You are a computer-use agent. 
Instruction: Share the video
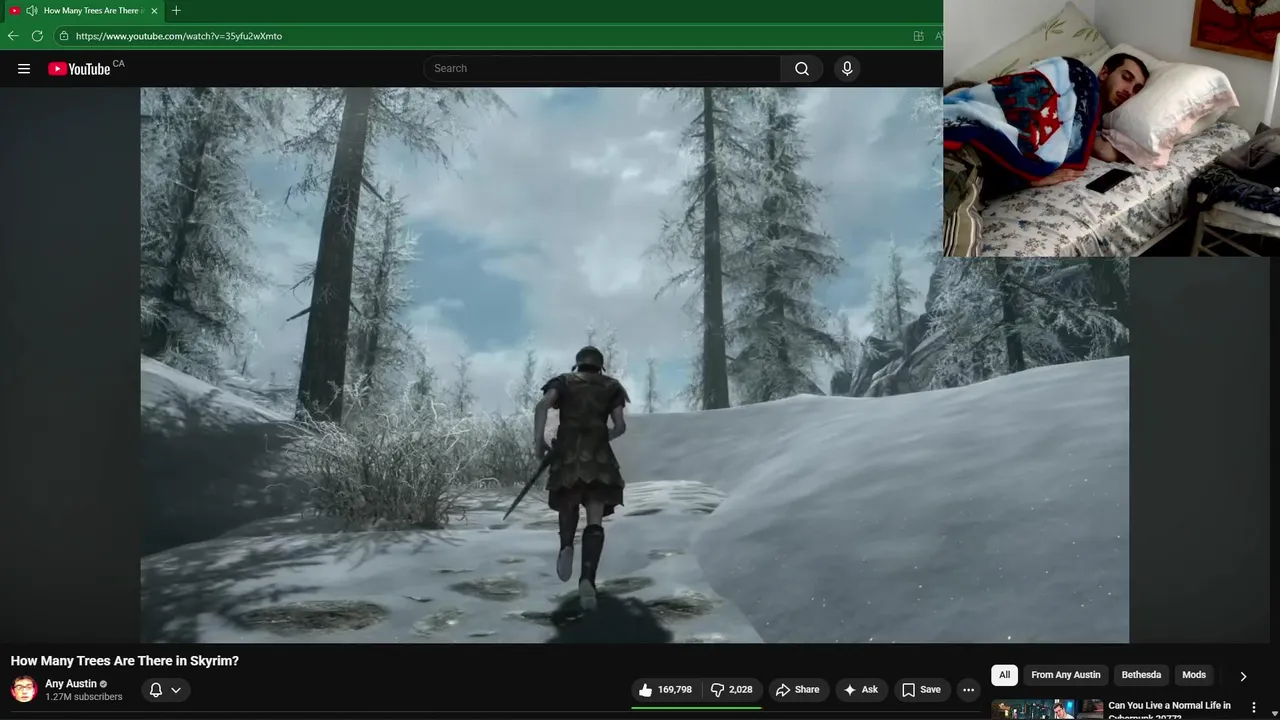[797, 690]
